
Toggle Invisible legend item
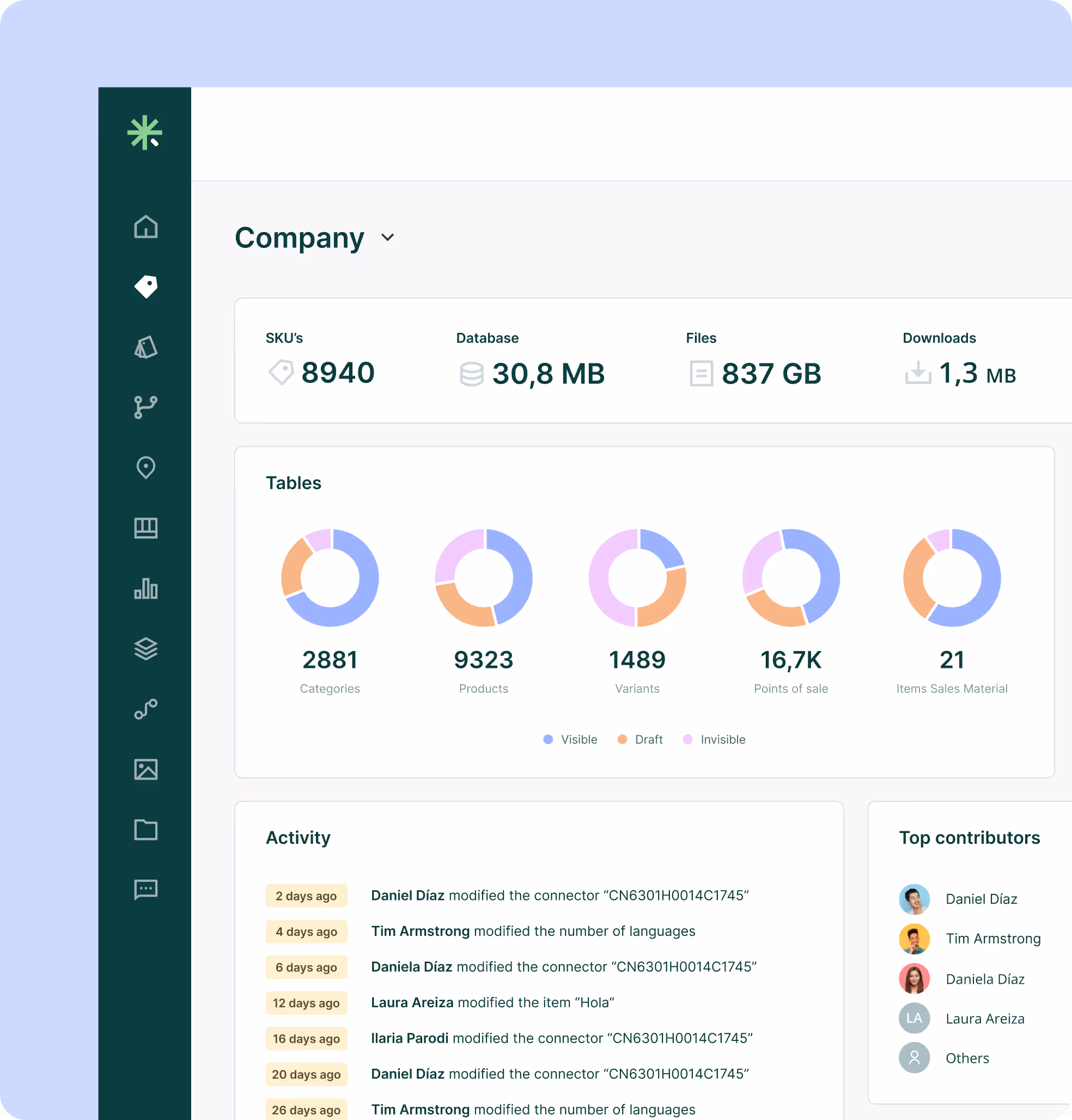[x=714, y=739]
